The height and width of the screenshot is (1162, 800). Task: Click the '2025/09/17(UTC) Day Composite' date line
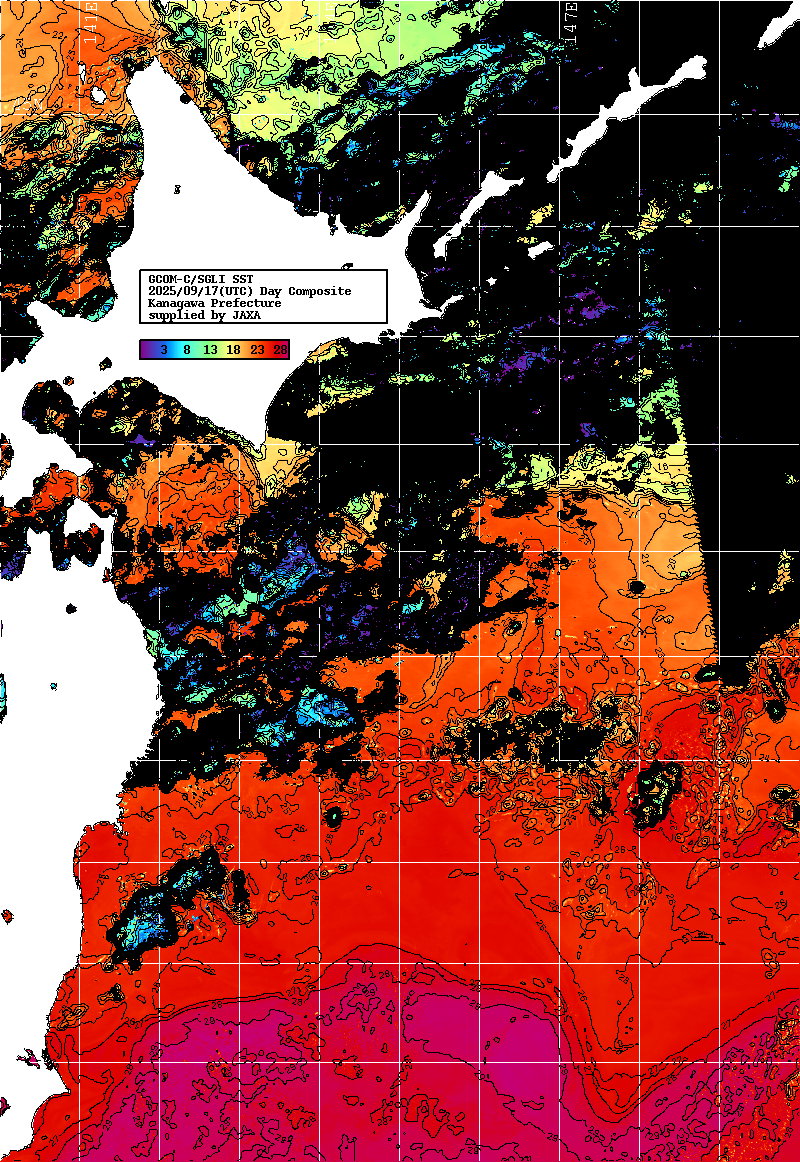tap(250, 291)
